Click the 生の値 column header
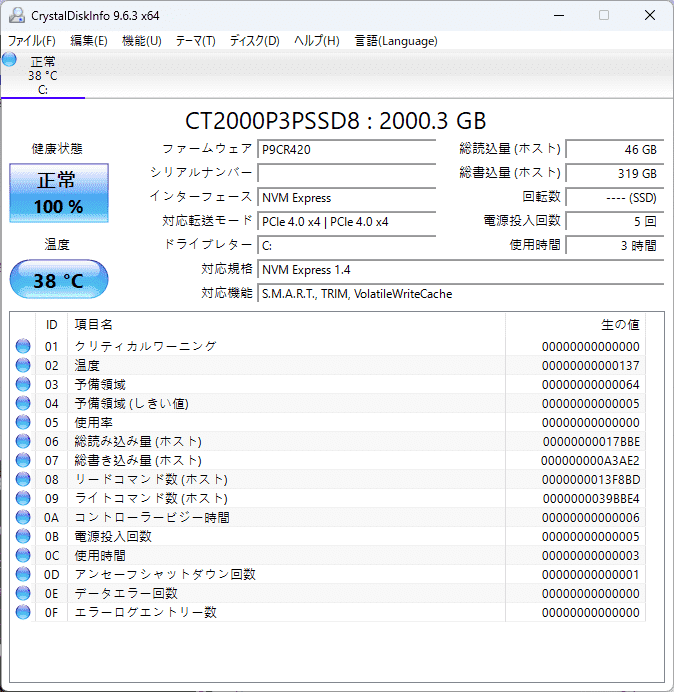Image resolution: width=674 pixels, height=692 pixels. (x=576, y=325)
